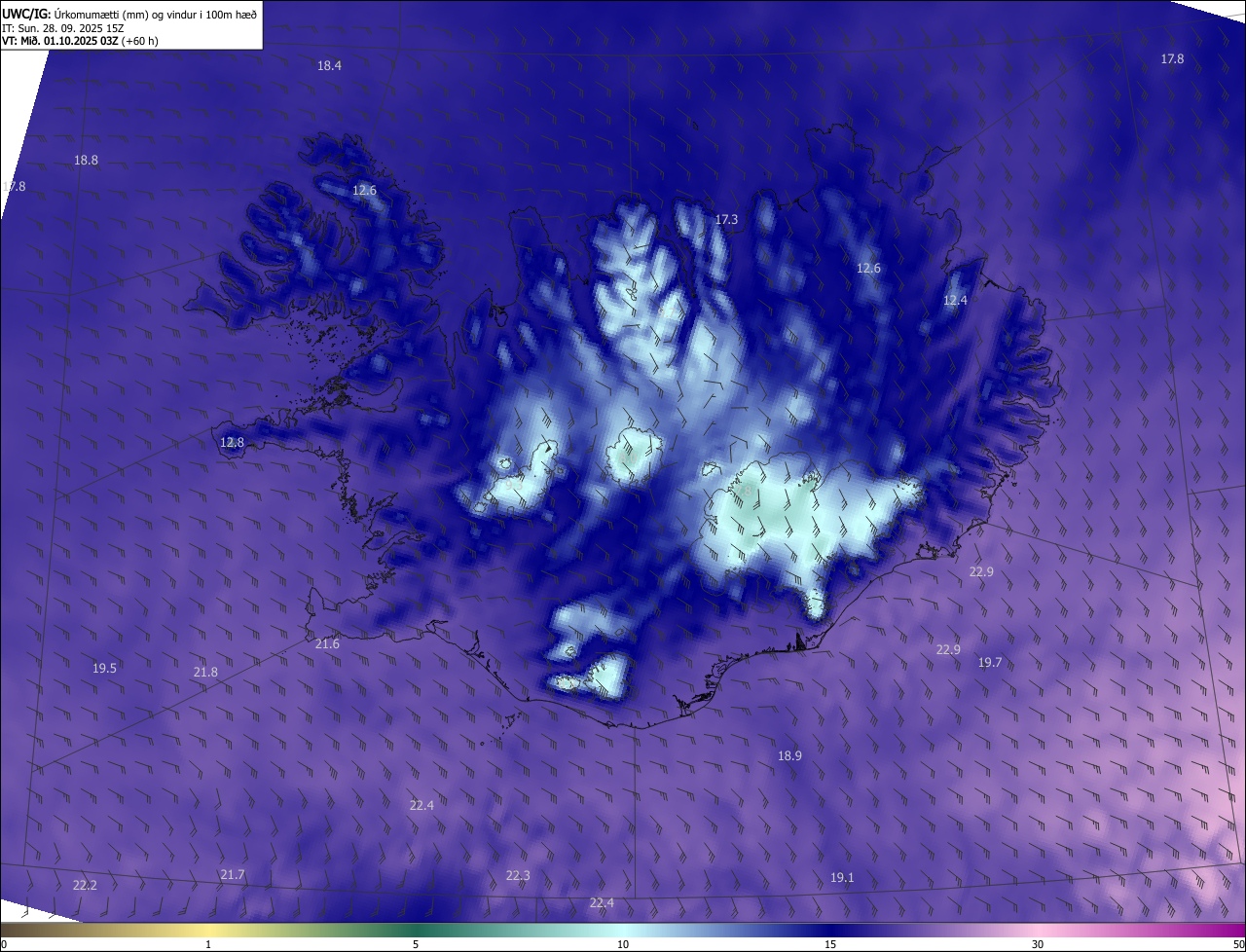Select the 22.3 value label
Screen dimensions: 1246x952
518,875
